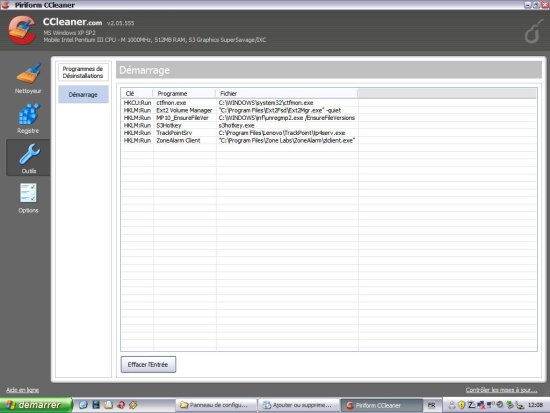Open the Aide en ligne link
This screenshot has height=413, width=550.
pos(22,390)
